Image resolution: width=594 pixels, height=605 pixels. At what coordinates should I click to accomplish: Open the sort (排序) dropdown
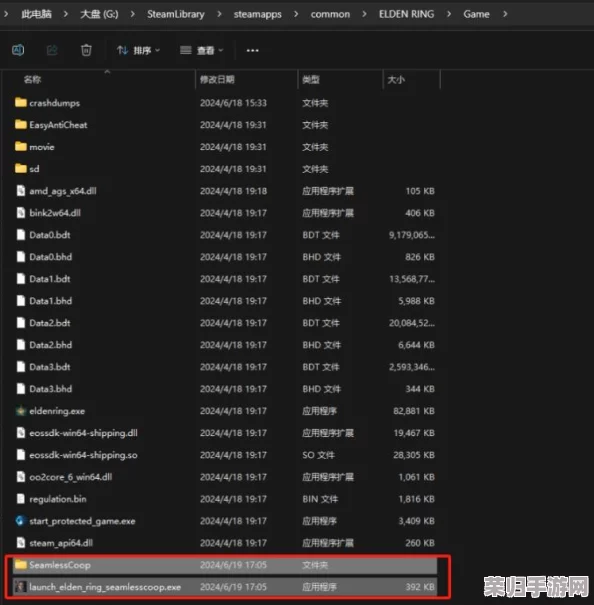pyautogui.click(x=139, y=50)
